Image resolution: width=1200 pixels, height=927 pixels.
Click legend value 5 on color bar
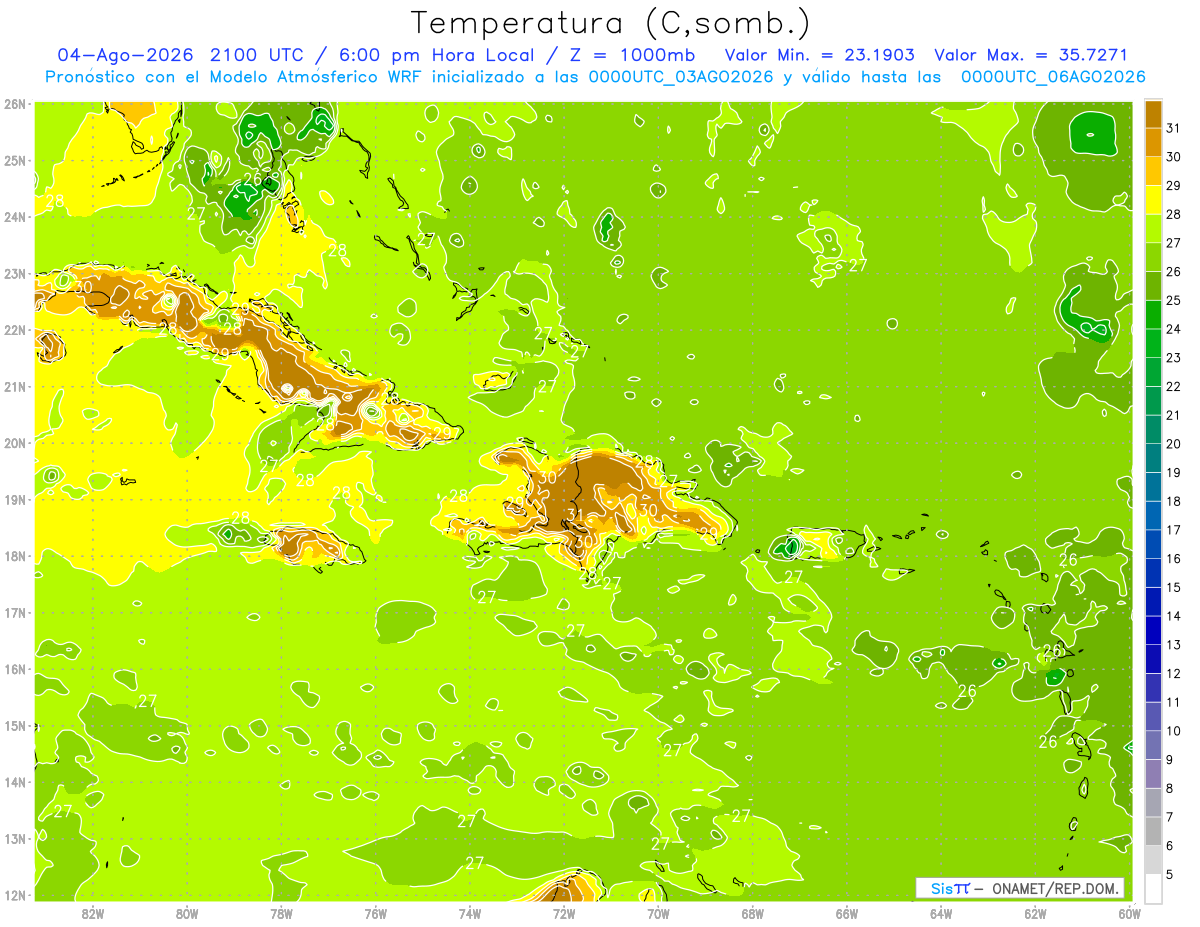click(1170, 874)
